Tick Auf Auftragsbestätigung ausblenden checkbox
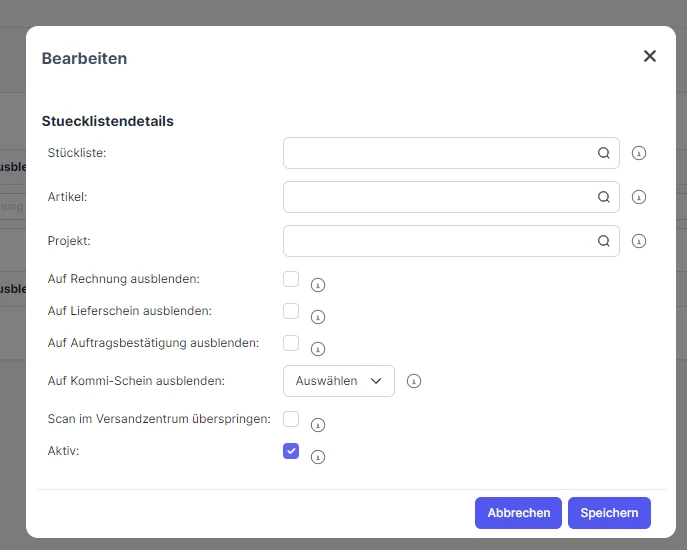The image size is (687, 550). point(291,343)
